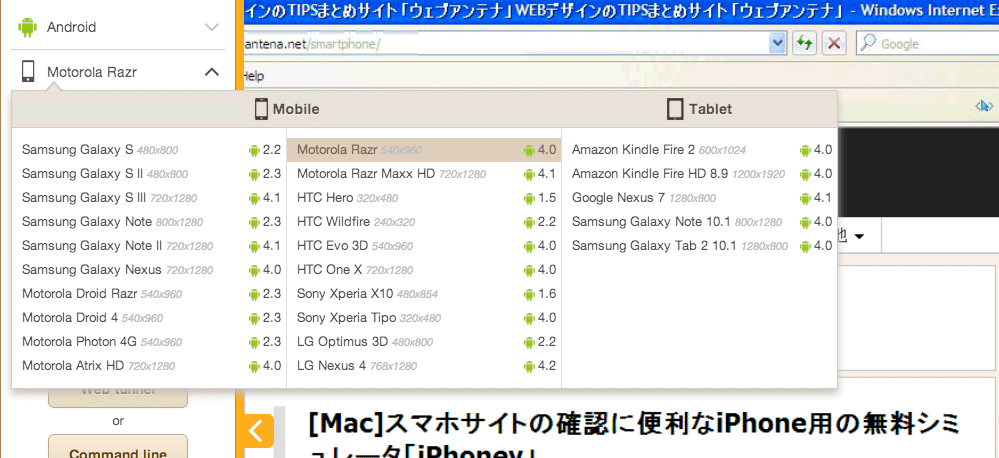Click the phone icon beside Motorola Razr

pos(27,71)
